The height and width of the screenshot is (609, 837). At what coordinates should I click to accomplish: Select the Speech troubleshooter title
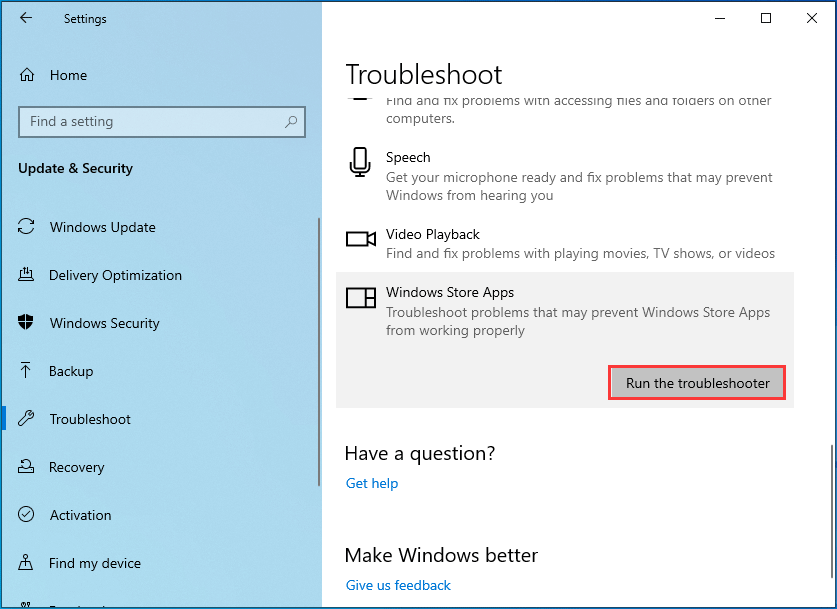[x=408, y=157]
